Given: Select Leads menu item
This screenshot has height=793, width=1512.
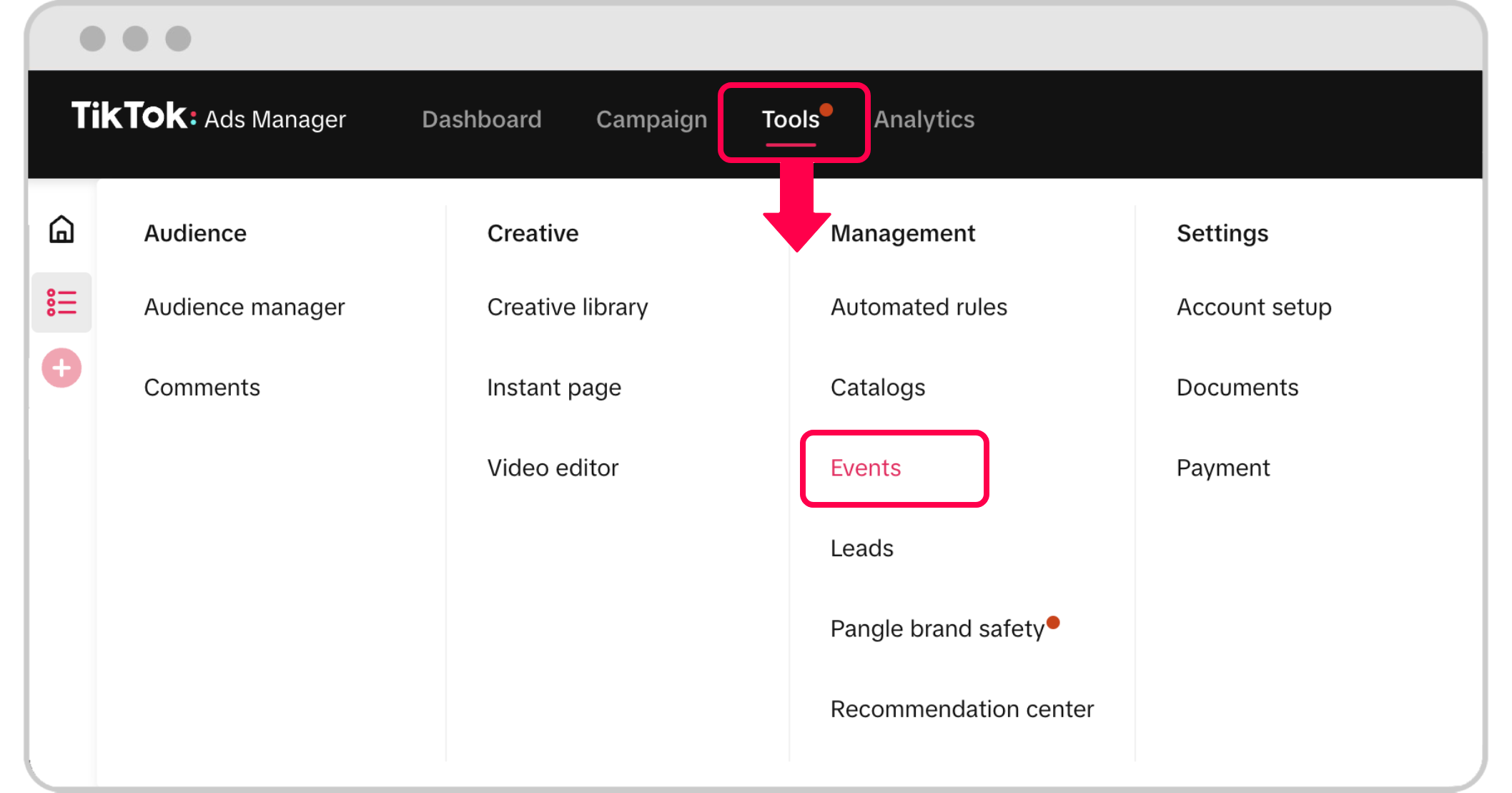Looking at the screenshot, I should tap(862, 548).
